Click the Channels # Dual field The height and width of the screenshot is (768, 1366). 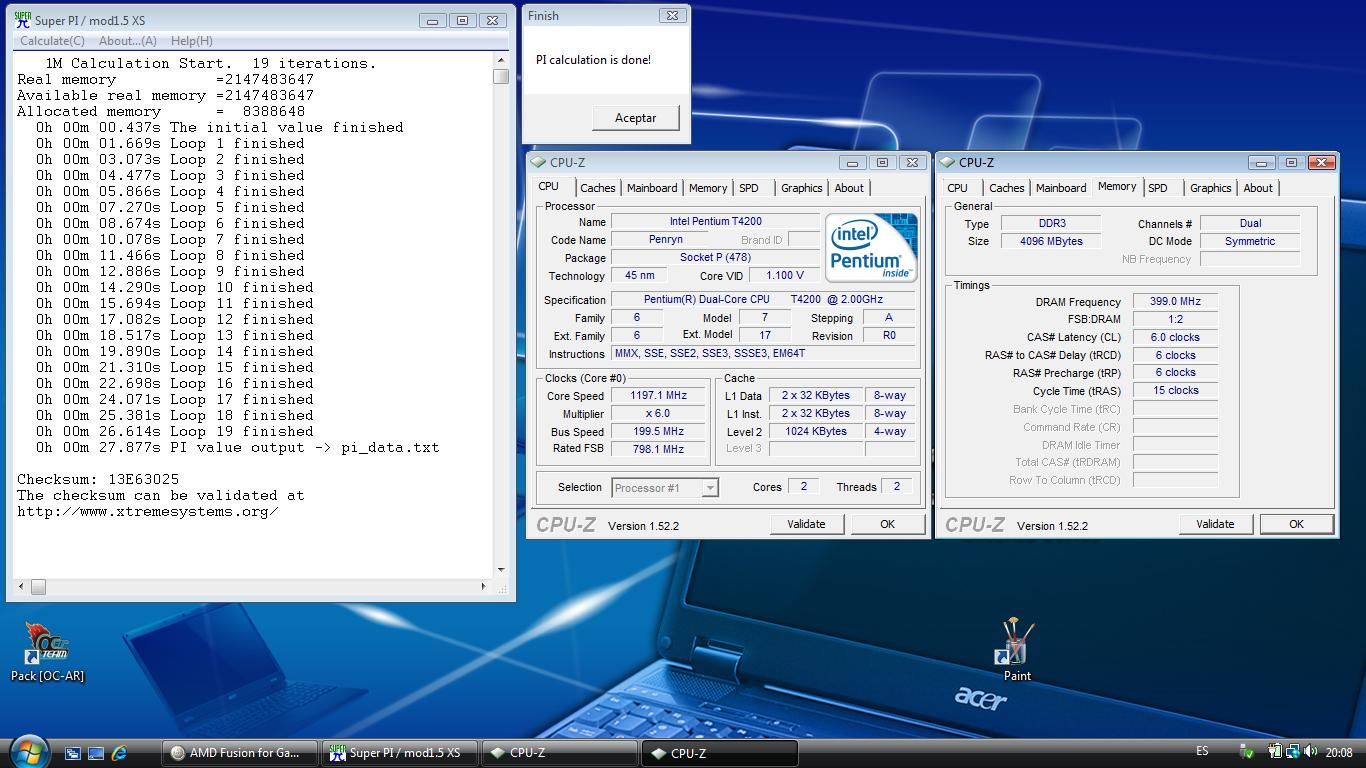click(1250, 223)
